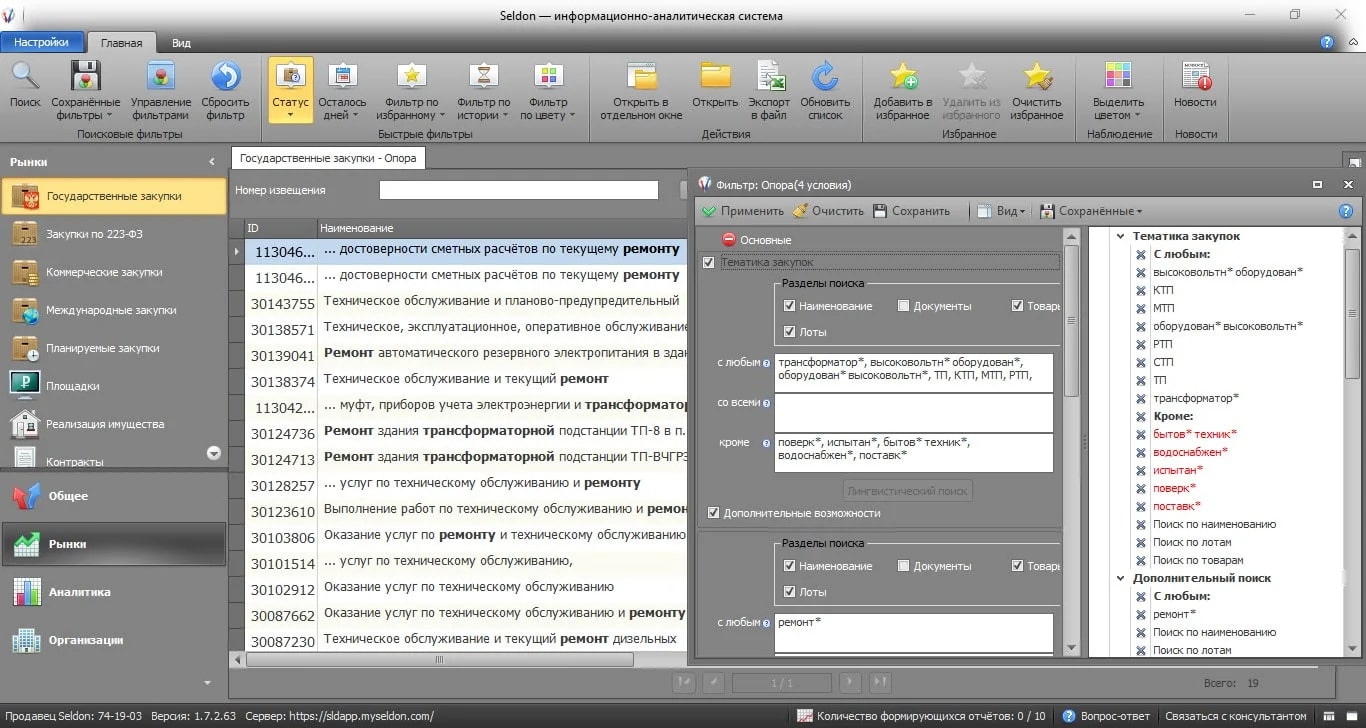Open the Вид dropdown in filter toolbar
This screenshot has height=728, width=1366.
[x=1002, y=211]
